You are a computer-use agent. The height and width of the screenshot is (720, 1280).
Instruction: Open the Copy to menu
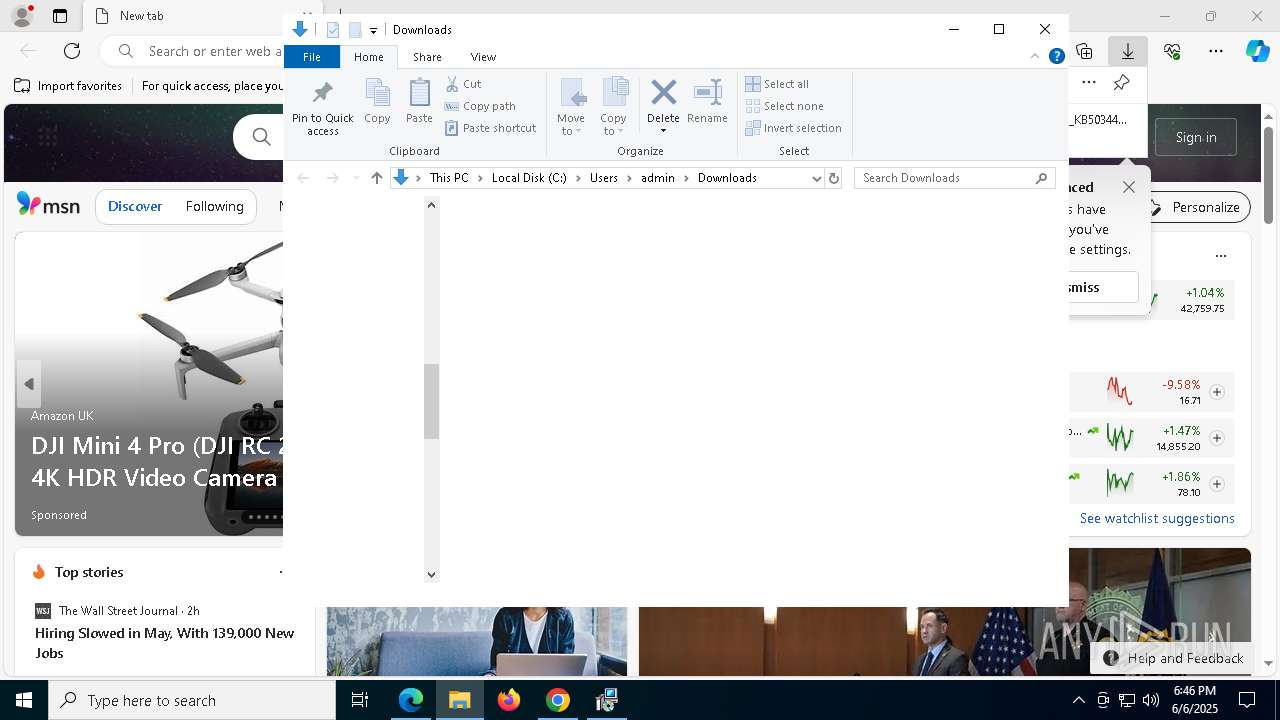tap(614, 108)
